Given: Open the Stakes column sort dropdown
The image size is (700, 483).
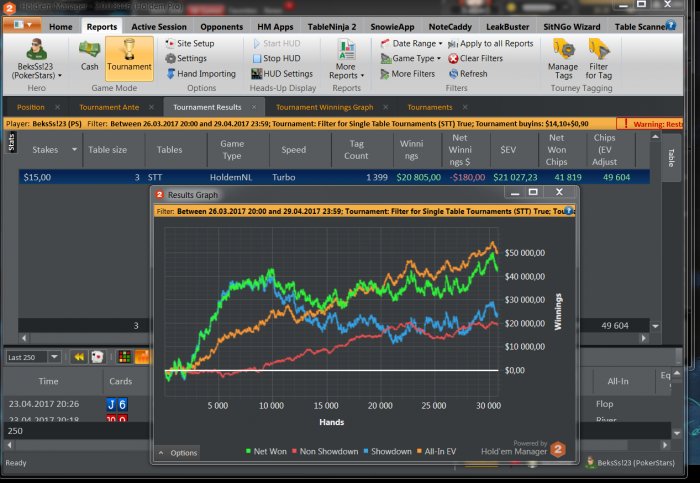Looking at the screenshot, I should tap(74, 150).
